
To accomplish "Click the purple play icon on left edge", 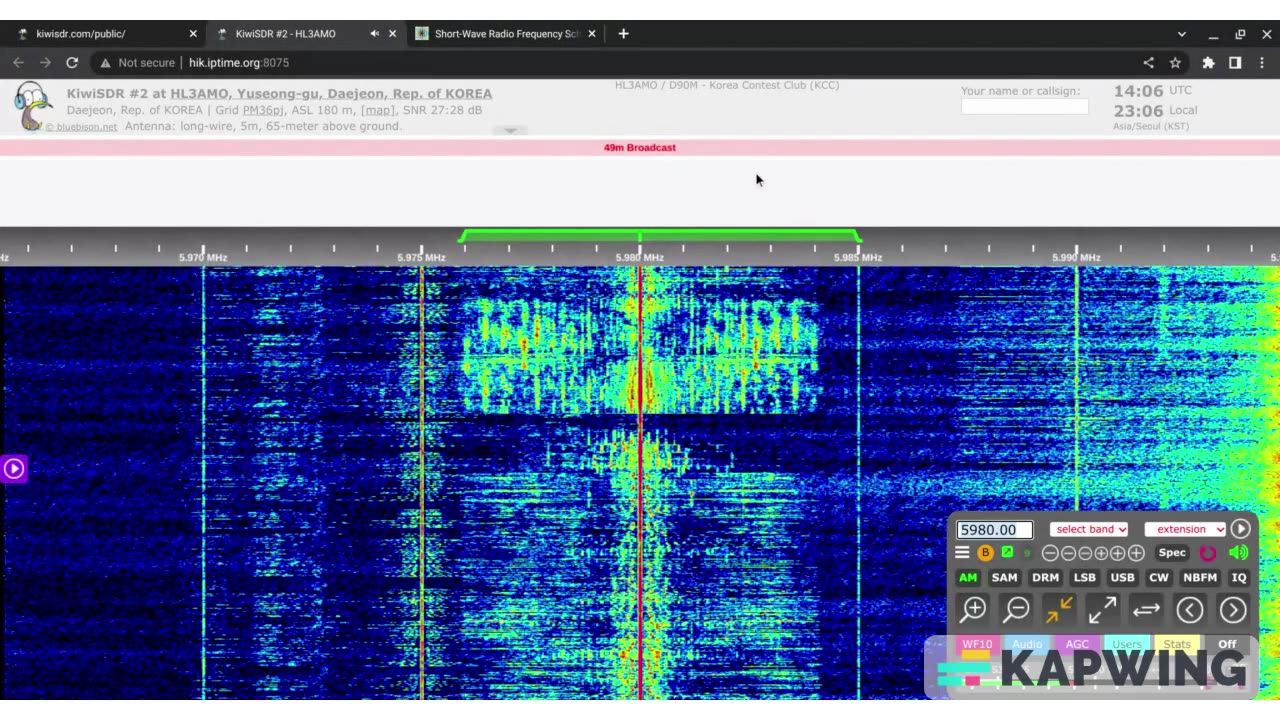I will point(14,468).
